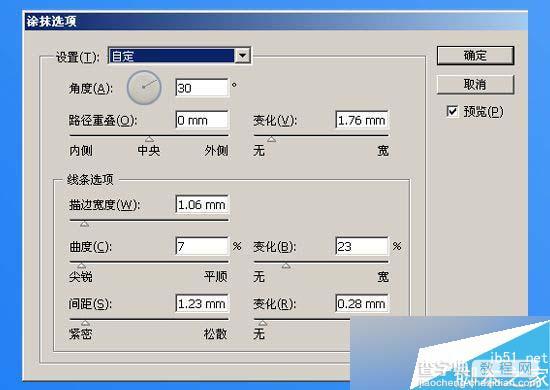550x390 pixels.
Task: Click the 曲度 curviness slider thumb
Action: (x=81, y=265)
